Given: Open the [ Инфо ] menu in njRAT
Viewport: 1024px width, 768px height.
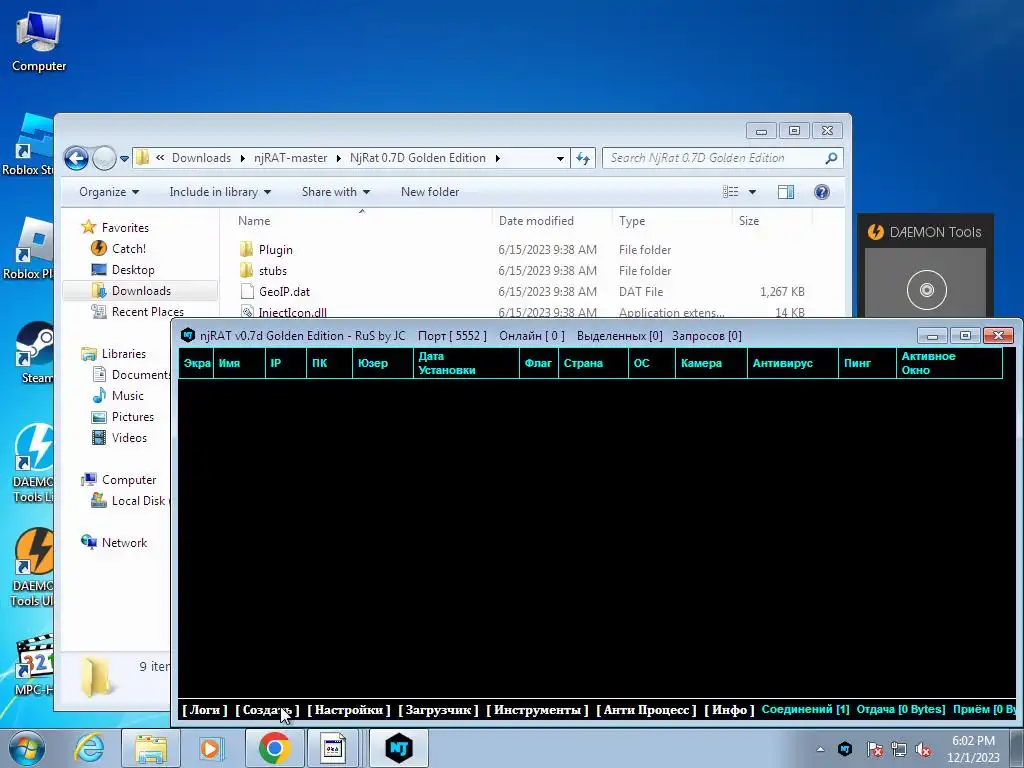Looking at the screenshot, I should click(729, 710).
